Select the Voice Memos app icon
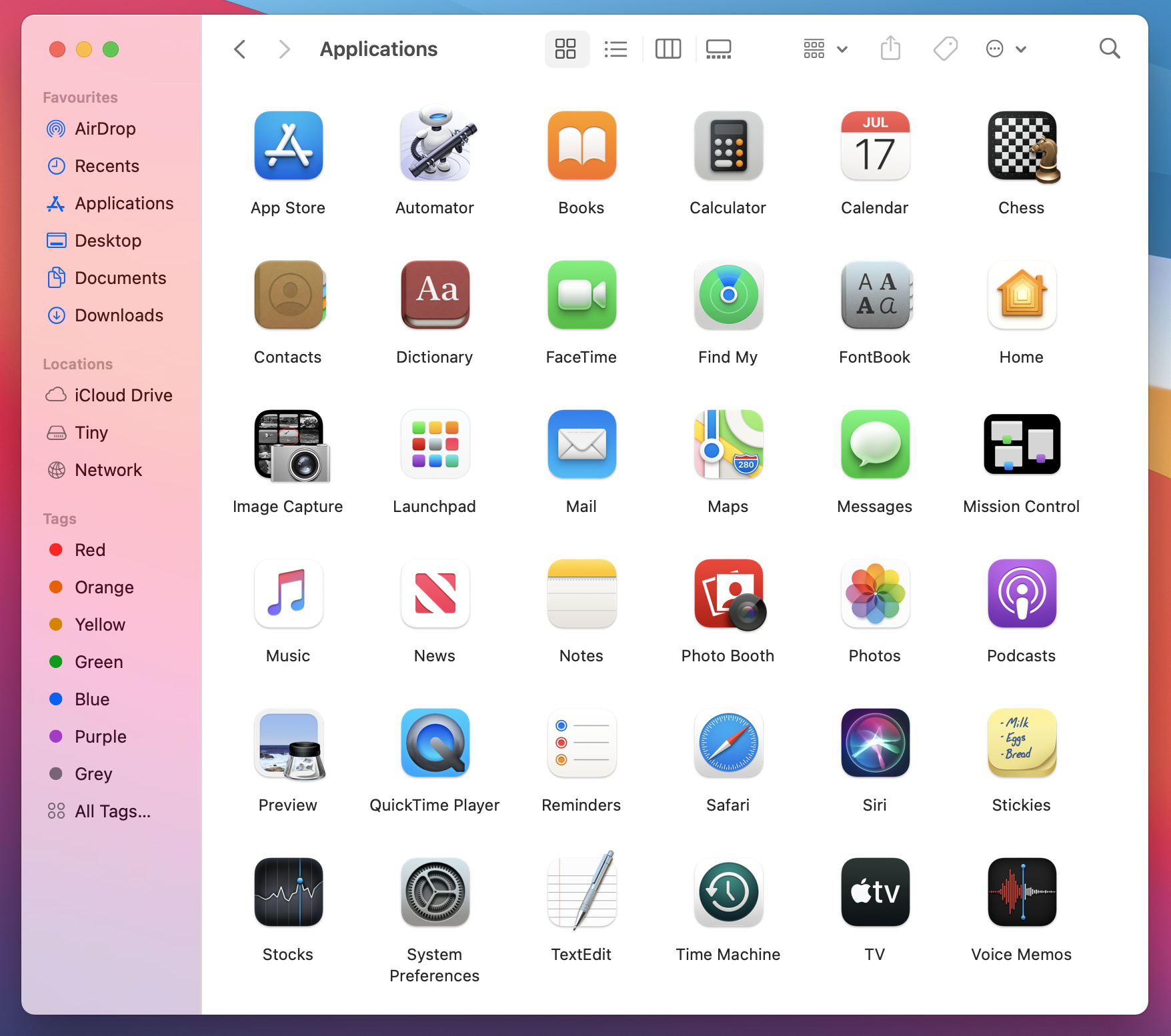1171x1036 pixels. point(1022,892)
